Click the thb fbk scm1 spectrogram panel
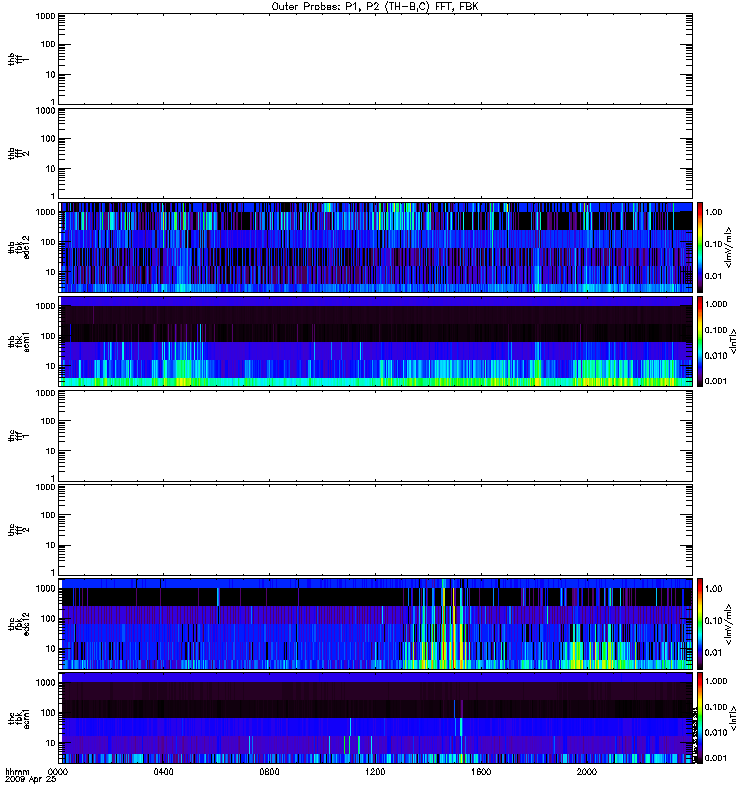 [376, 341]
